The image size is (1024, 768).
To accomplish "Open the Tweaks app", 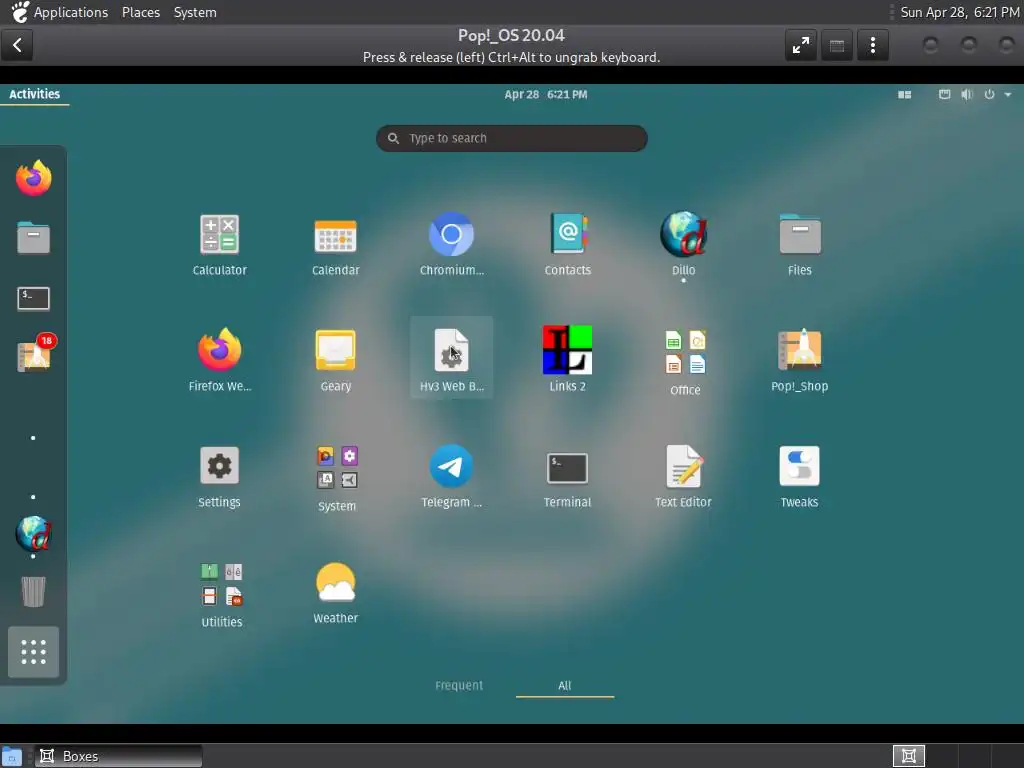I will (799, 477).
